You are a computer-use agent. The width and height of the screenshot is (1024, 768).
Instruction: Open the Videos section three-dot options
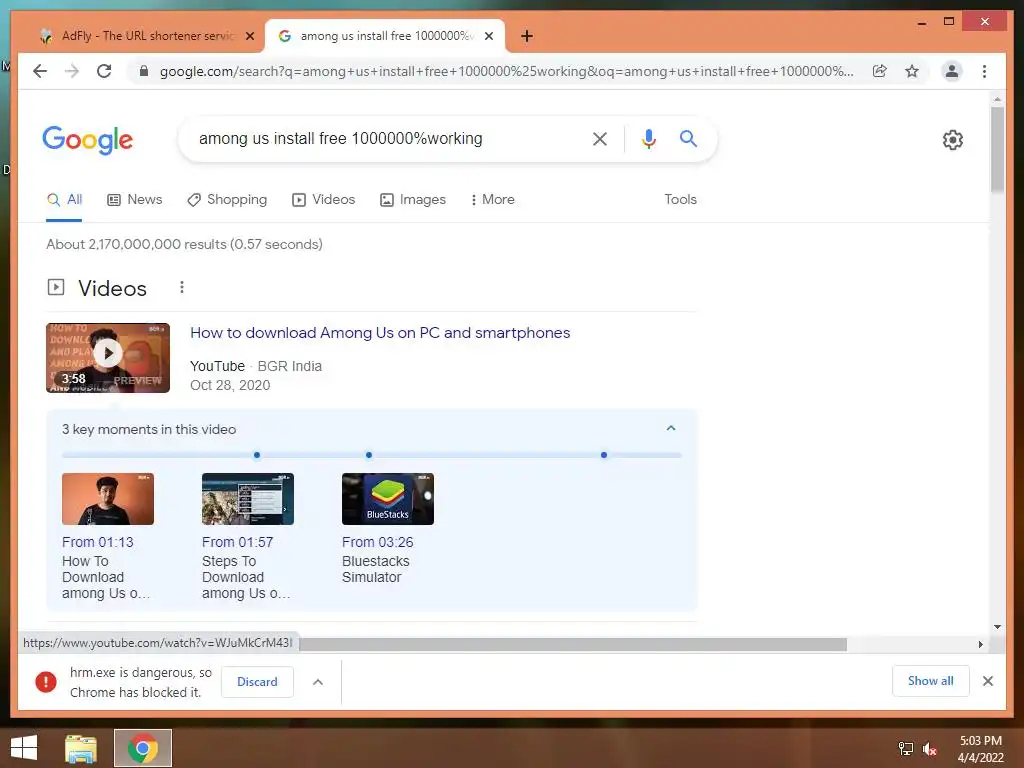click(x=182, y=287)
